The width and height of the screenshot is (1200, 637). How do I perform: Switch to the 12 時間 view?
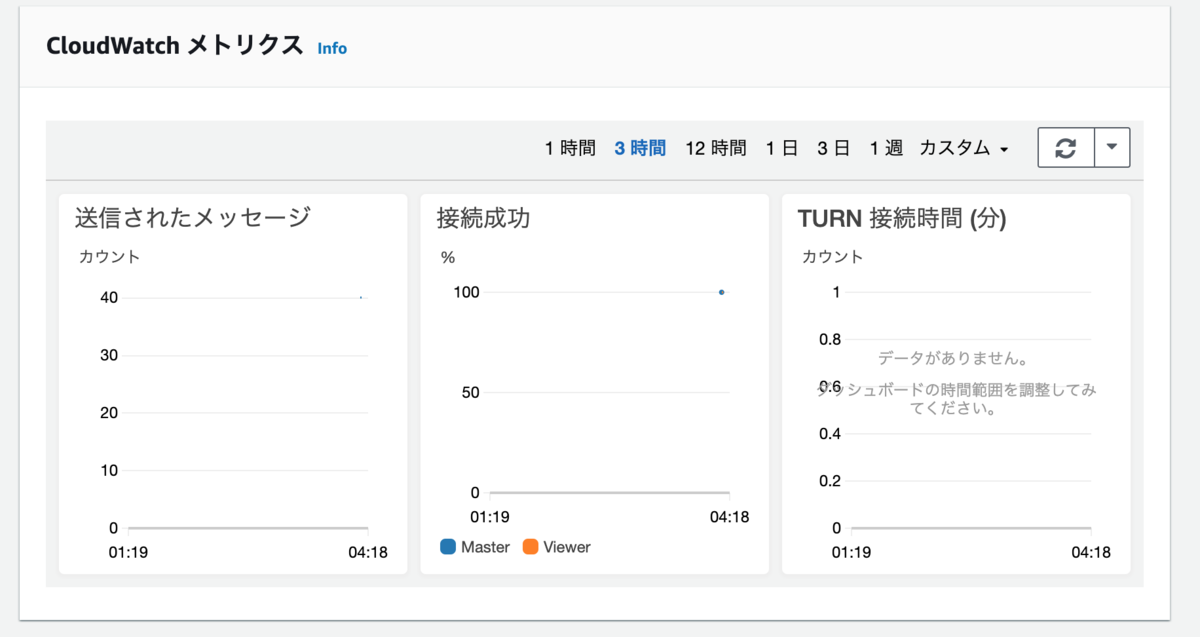(x=715, y=146)
